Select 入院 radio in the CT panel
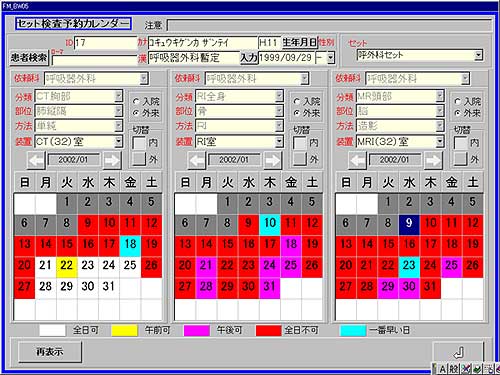The image size is (500, 375). (136, 101)
